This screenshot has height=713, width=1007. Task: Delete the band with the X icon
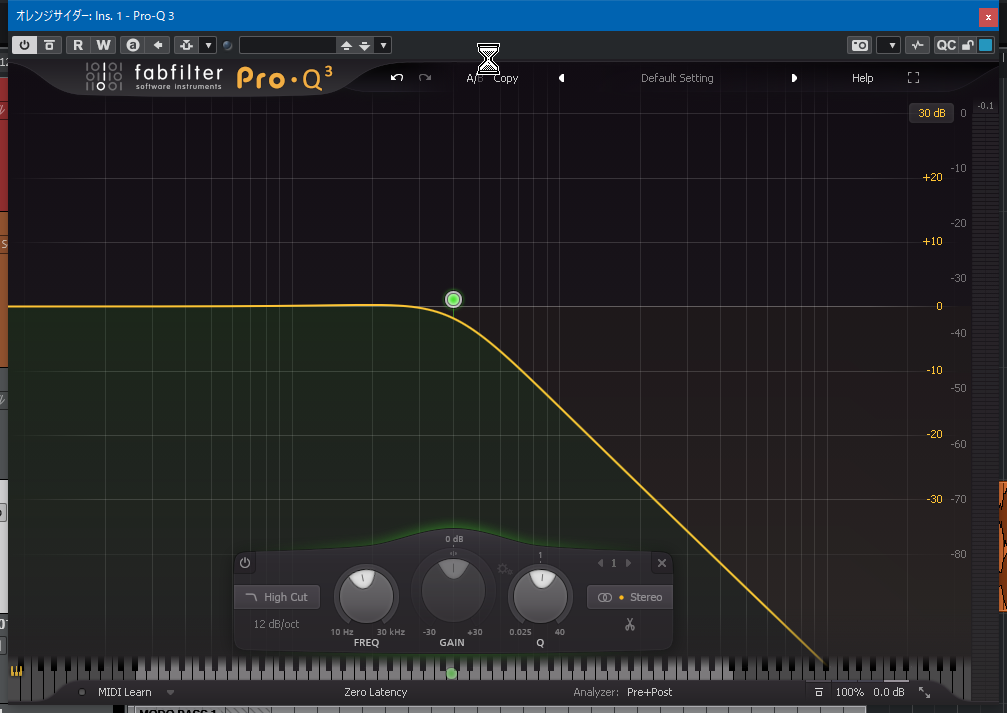pyautogui.click(x=661, y=563)
